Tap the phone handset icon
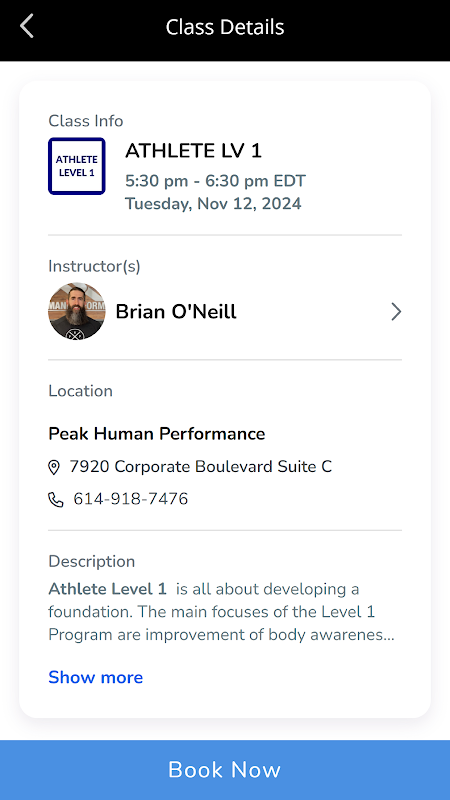 click(56, 499)
